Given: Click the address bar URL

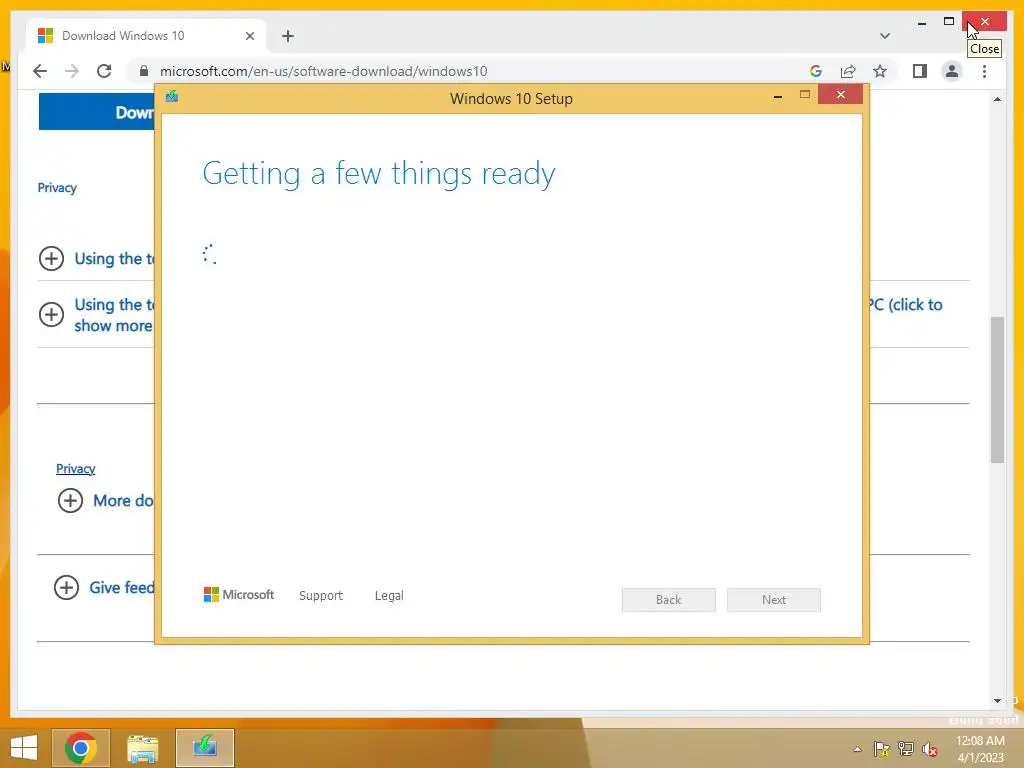Looking at the screenshot, I should (x=323, y=71).
